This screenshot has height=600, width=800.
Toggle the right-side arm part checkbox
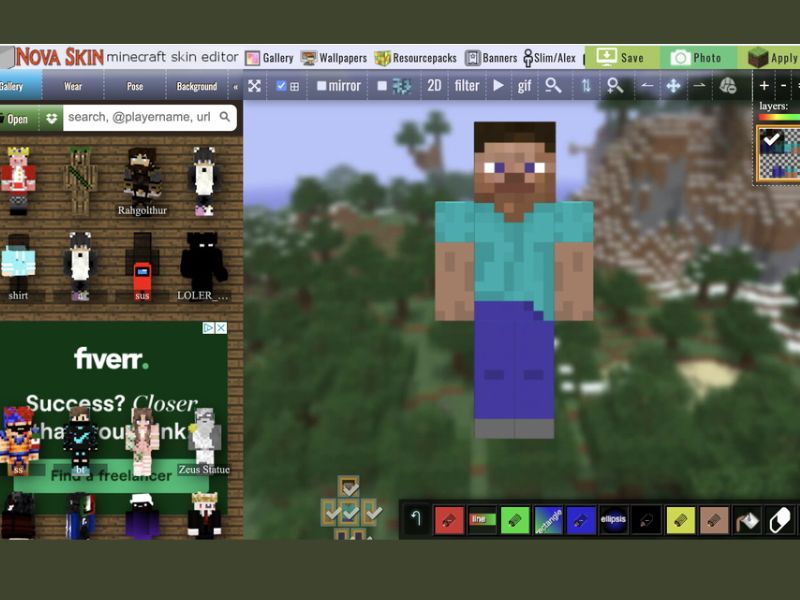(x=369, y=512)
